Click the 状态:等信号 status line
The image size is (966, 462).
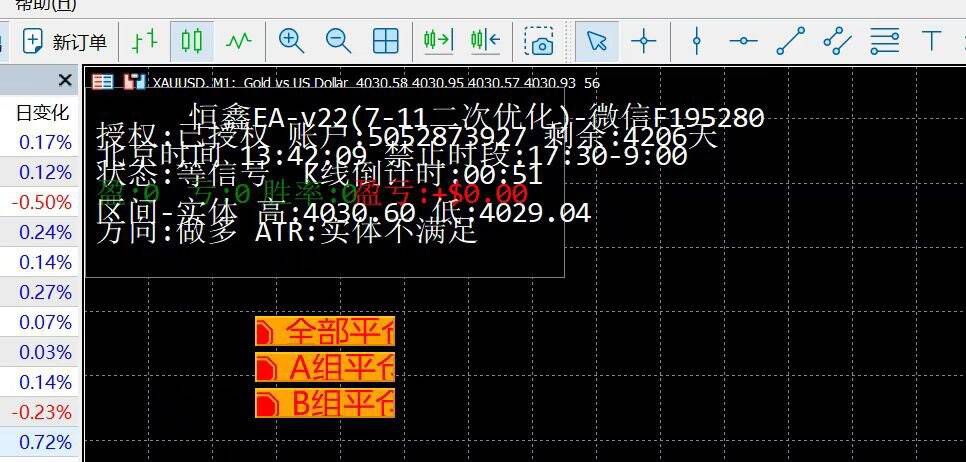[x=319, y=174]
